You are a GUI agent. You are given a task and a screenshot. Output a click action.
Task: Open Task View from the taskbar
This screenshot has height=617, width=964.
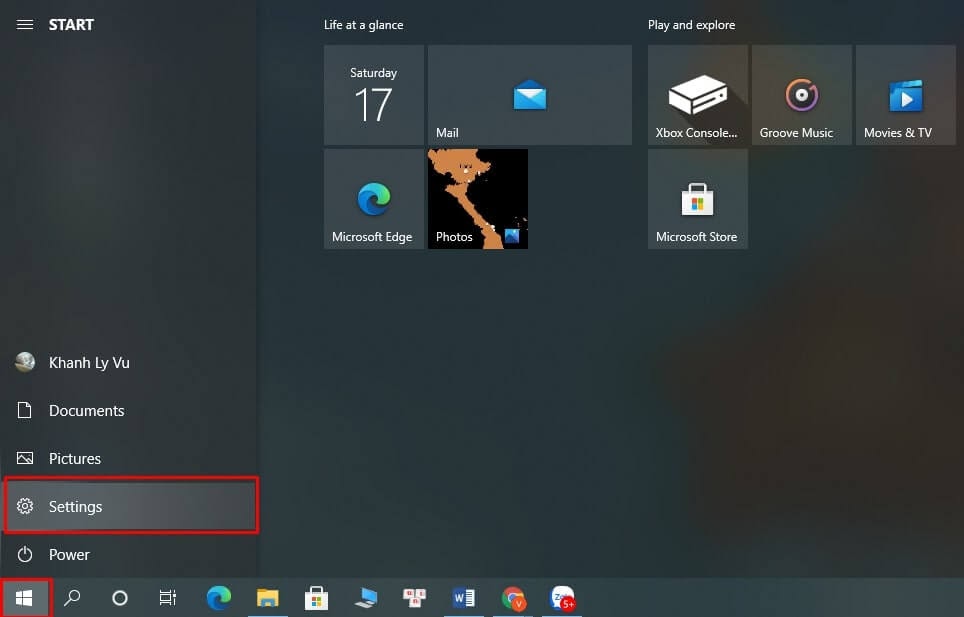[x=168, y=597]
